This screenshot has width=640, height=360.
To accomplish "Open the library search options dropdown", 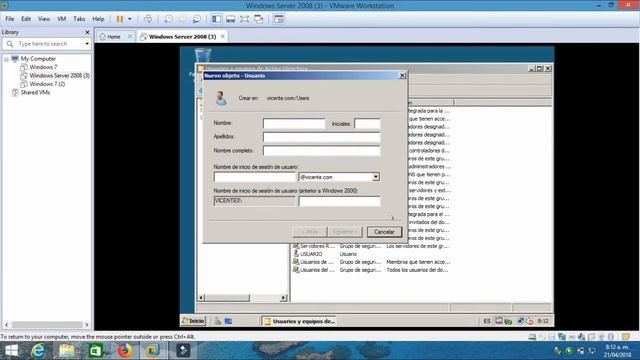I will coord(87,44).
